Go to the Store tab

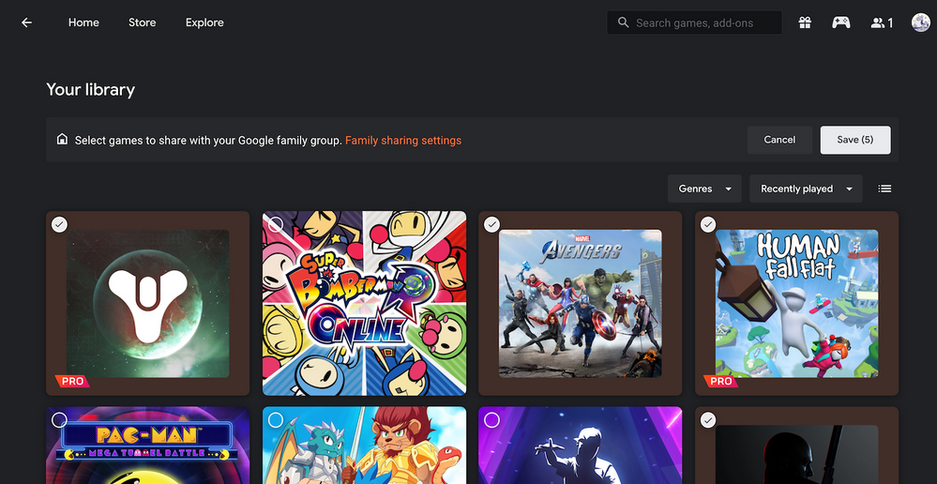[142, 23]
